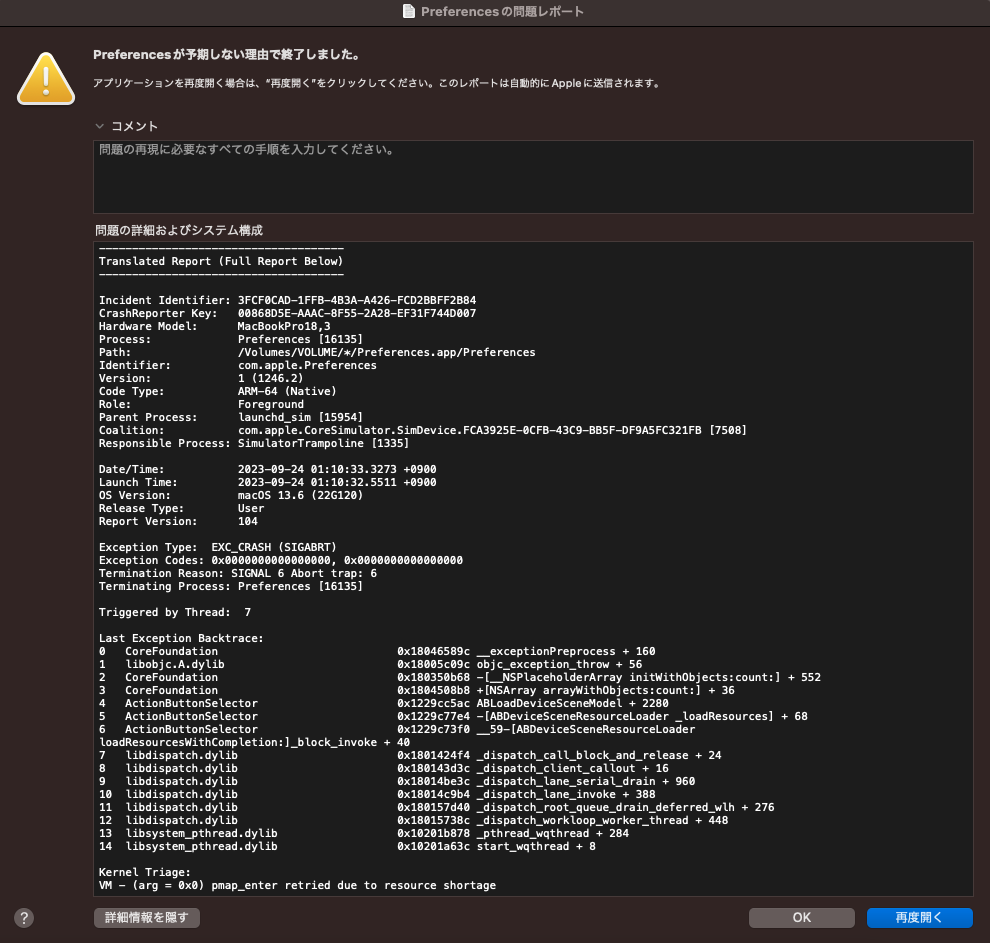Click frame 9 _dispatch_lane_serial_drain
990x943 pixels.
click(397, 781)
